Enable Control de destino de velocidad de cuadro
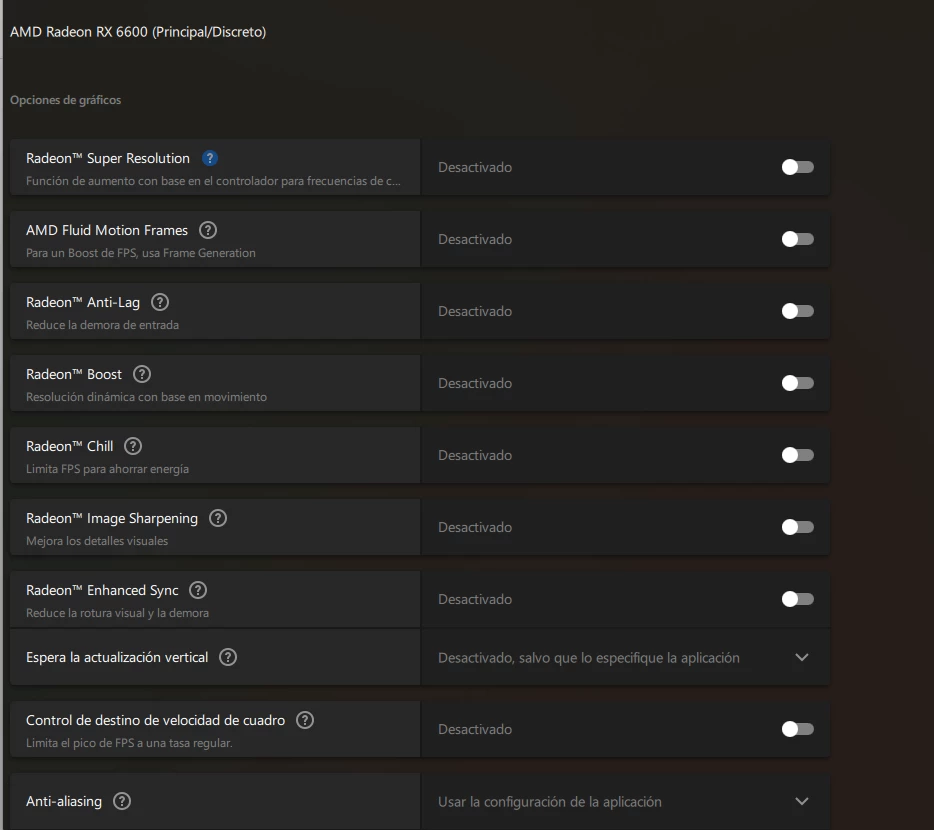This screenshot has width=934, height=830. (798, 729)
